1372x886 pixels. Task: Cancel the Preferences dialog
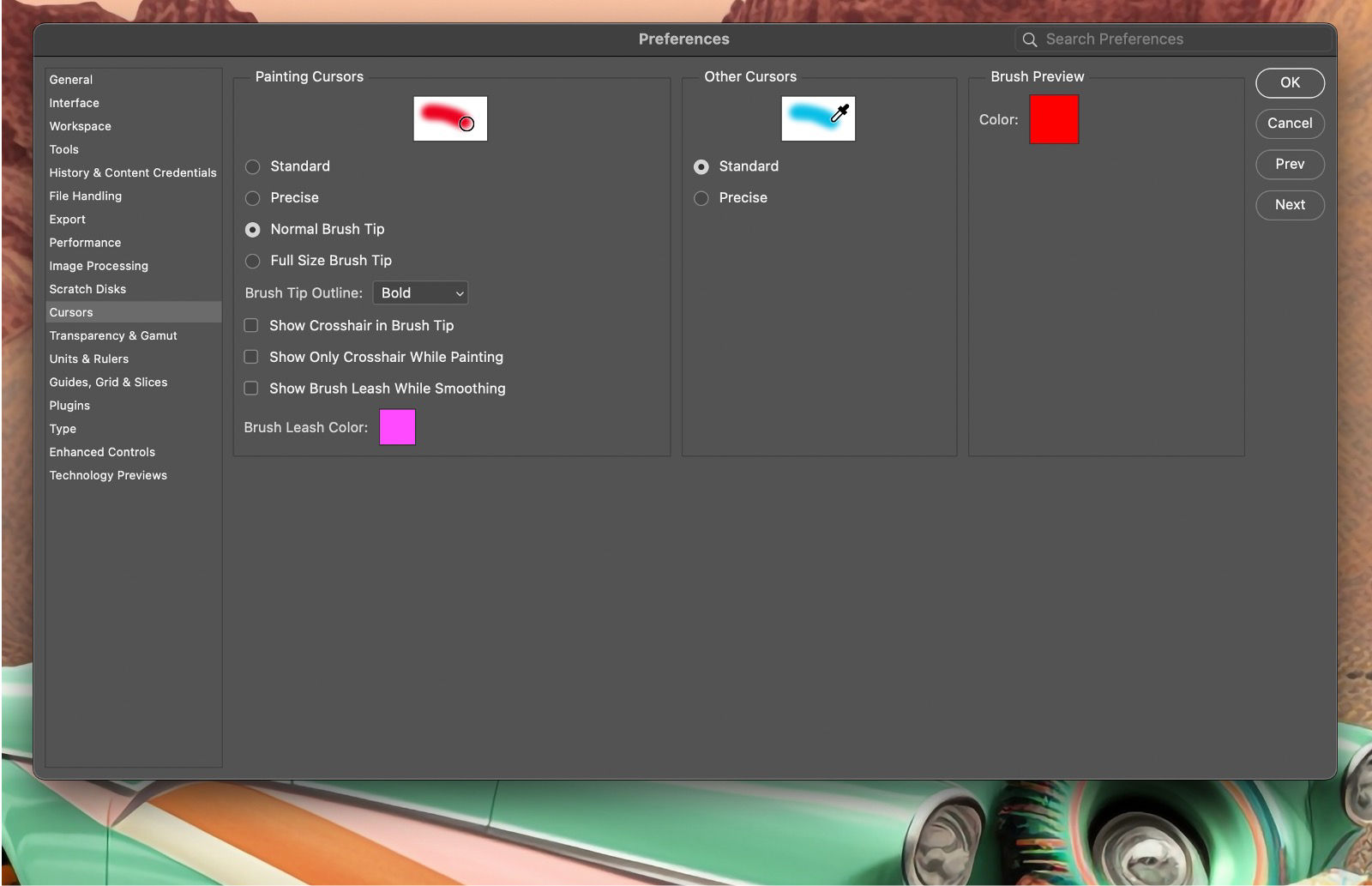tap(1290, 124)
